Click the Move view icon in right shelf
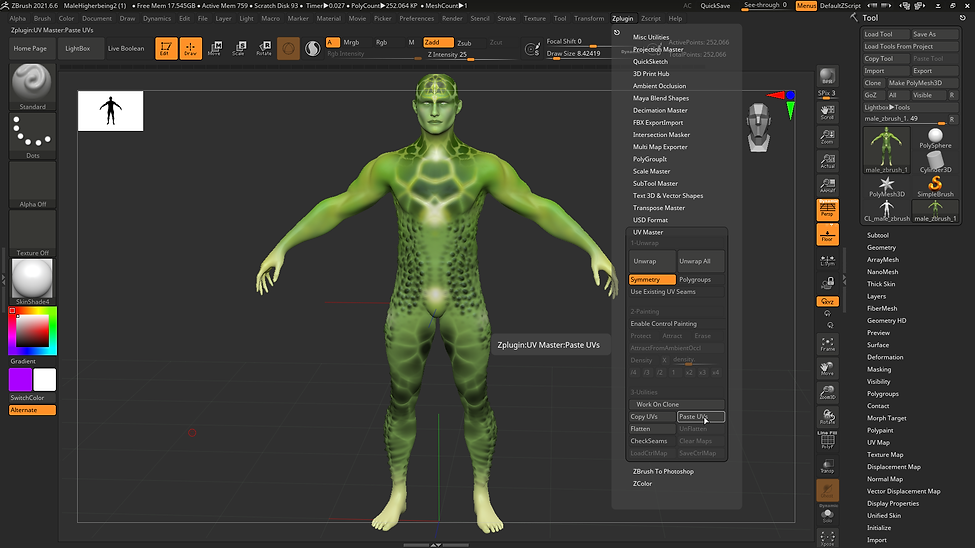The width and height of the screenshot is (975, 548). [x=828, y=368]
